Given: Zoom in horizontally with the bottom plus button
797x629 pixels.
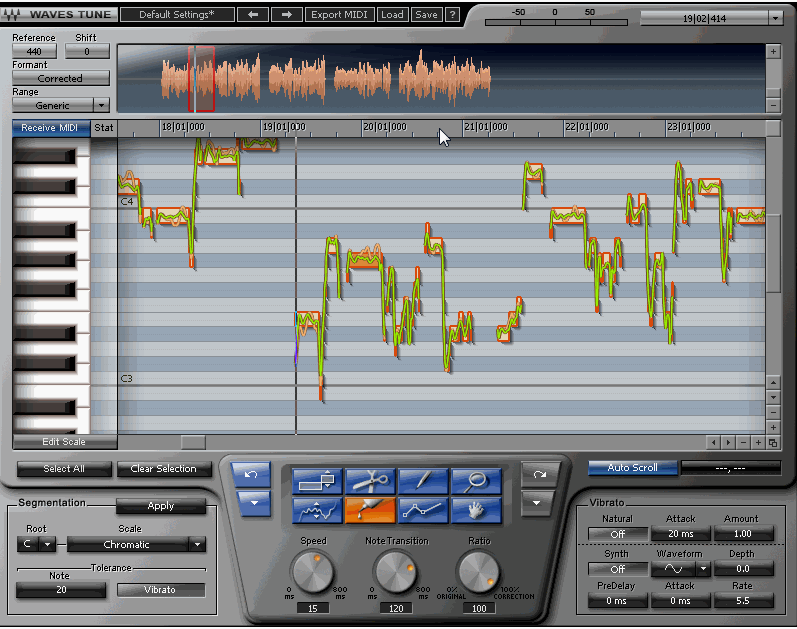Looking at the screenshot, I should tap(758, 442).
